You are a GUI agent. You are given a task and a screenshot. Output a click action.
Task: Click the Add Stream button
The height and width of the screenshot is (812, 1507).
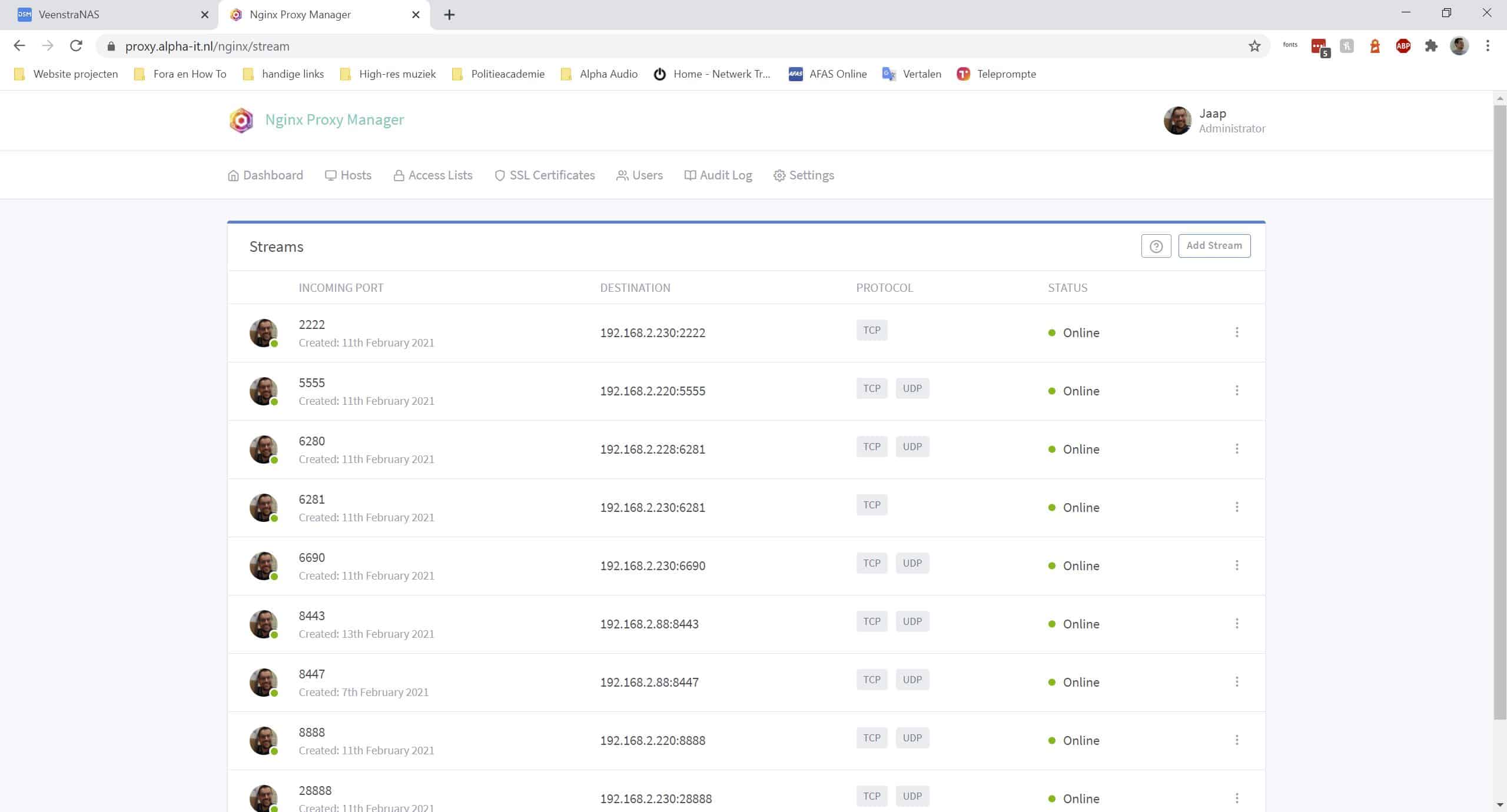pos(1214,246)
